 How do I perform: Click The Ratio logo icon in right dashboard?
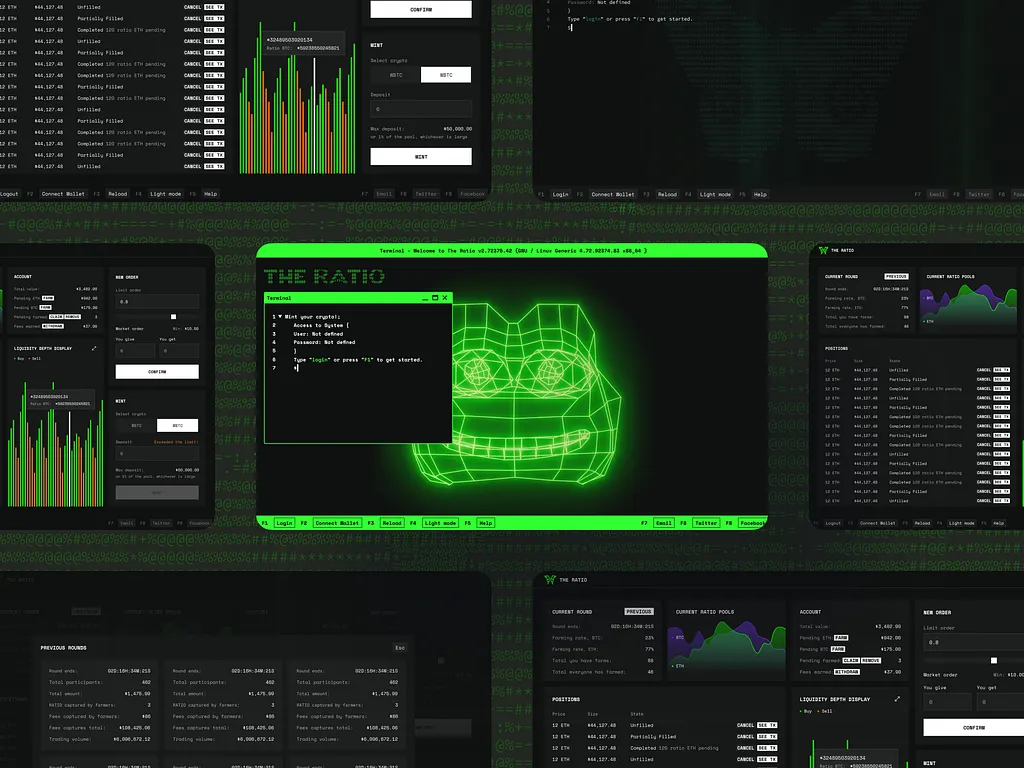coord(823,250)
